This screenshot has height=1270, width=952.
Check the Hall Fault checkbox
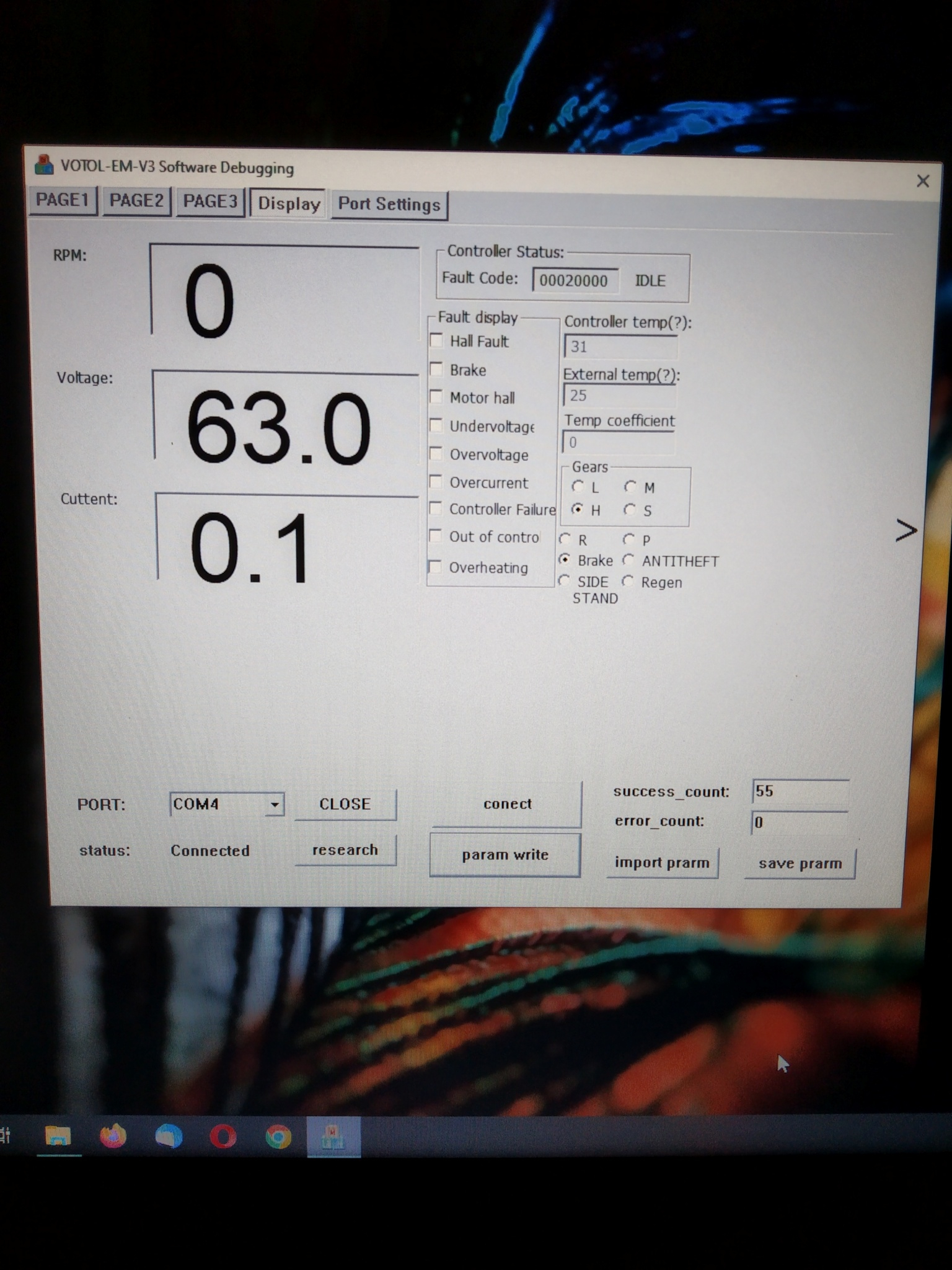point(437,340)
